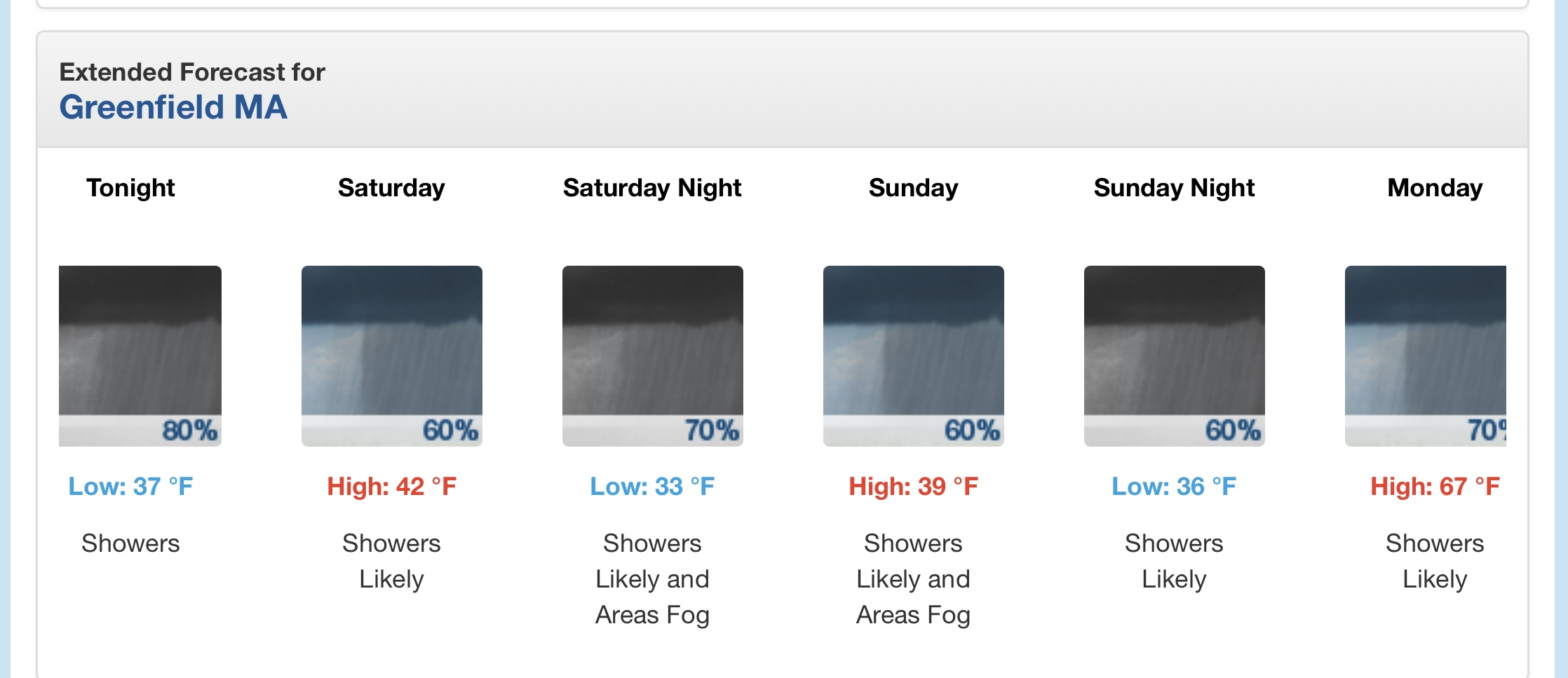Click the Extended Forecast for heading text

192,72
